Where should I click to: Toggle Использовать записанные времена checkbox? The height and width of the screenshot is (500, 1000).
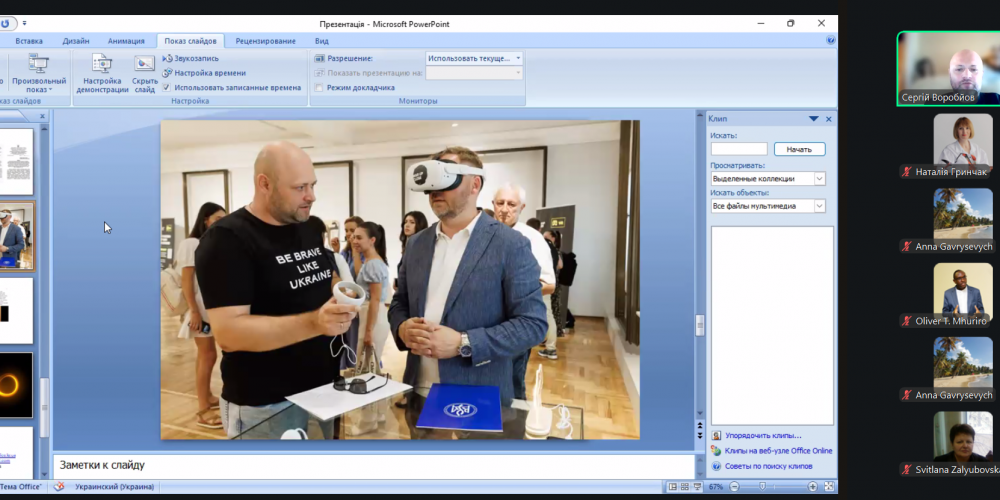coord(167,88)
